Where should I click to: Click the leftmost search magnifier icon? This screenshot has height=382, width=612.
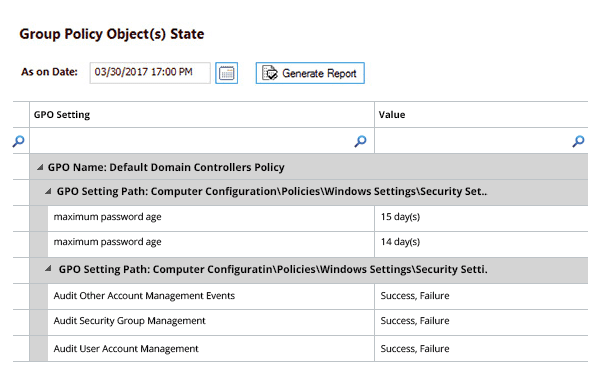point(18,141)
